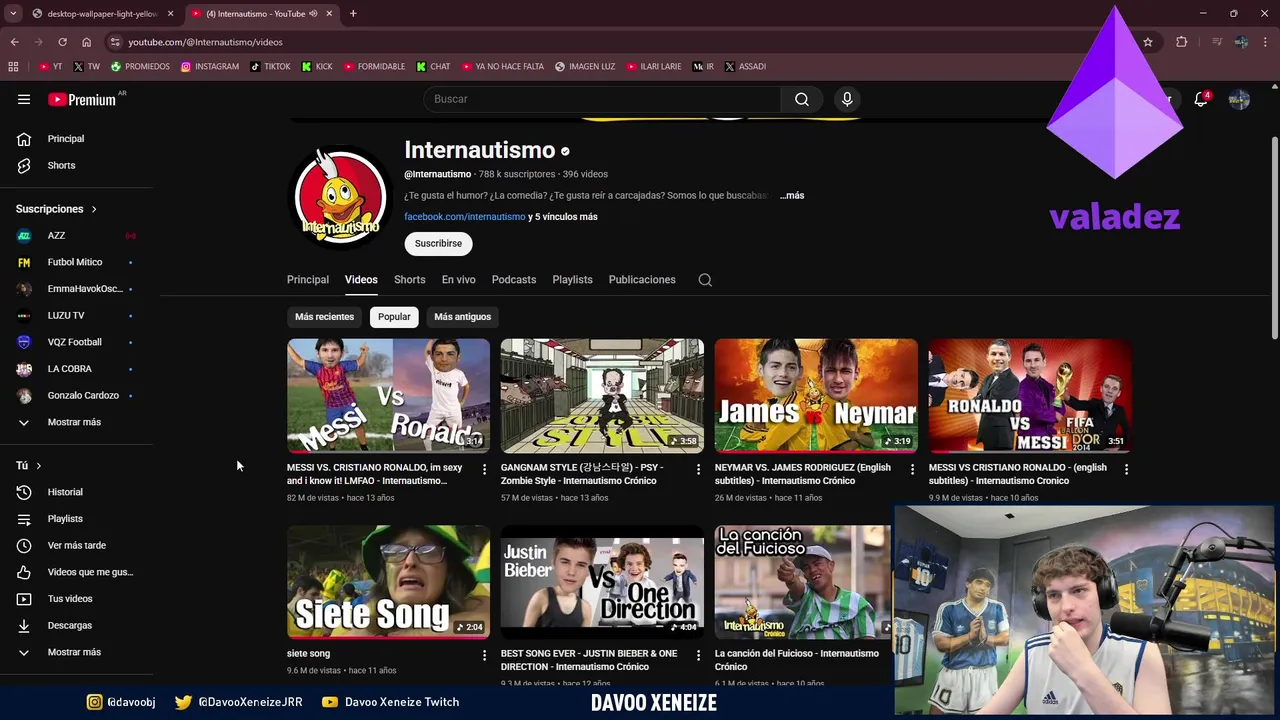Play the James vs Neymar thumbnail
The image size is (1280, 720).
click(x=816, y=396)
